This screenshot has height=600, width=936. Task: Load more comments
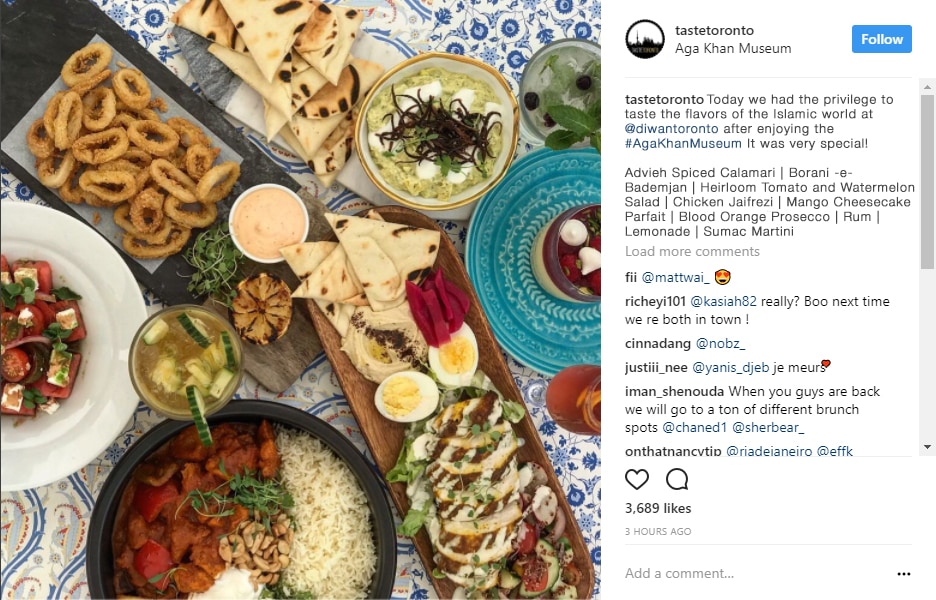click(692, 251)
